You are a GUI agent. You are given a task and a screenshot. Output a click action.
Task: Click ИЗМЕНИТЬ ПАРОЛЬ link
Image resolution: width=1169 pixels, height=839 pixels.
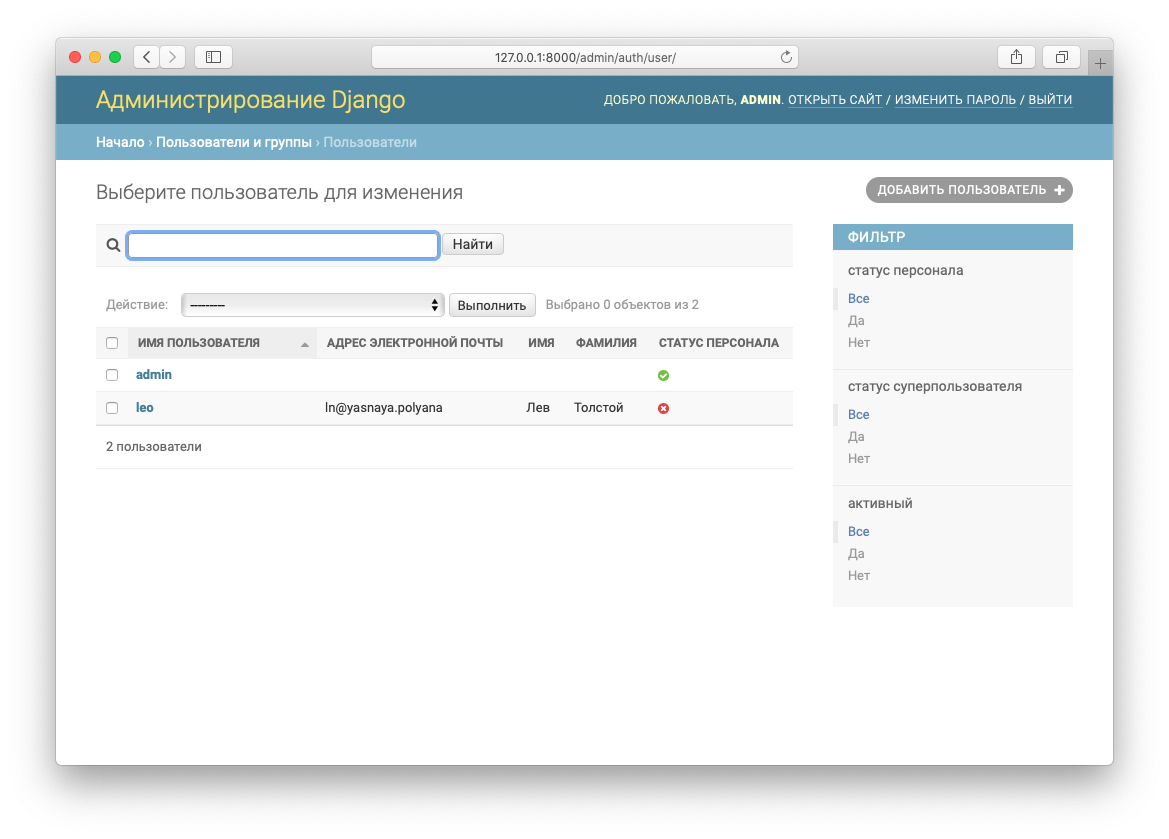click(955, 99)
